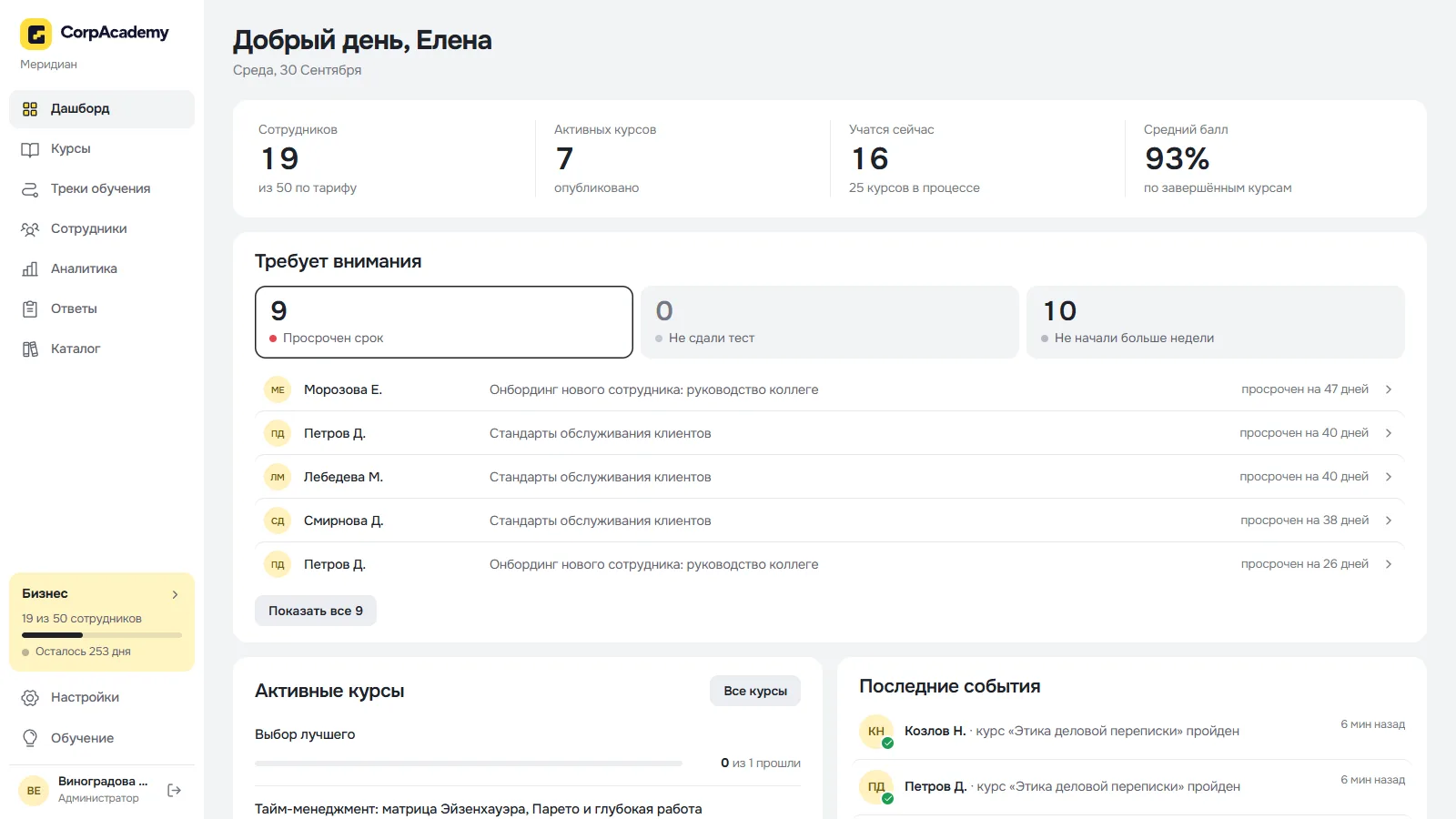Click the Настройки gear icon
This screenshot has width=1456, height=819.
(x=30, y=698)
